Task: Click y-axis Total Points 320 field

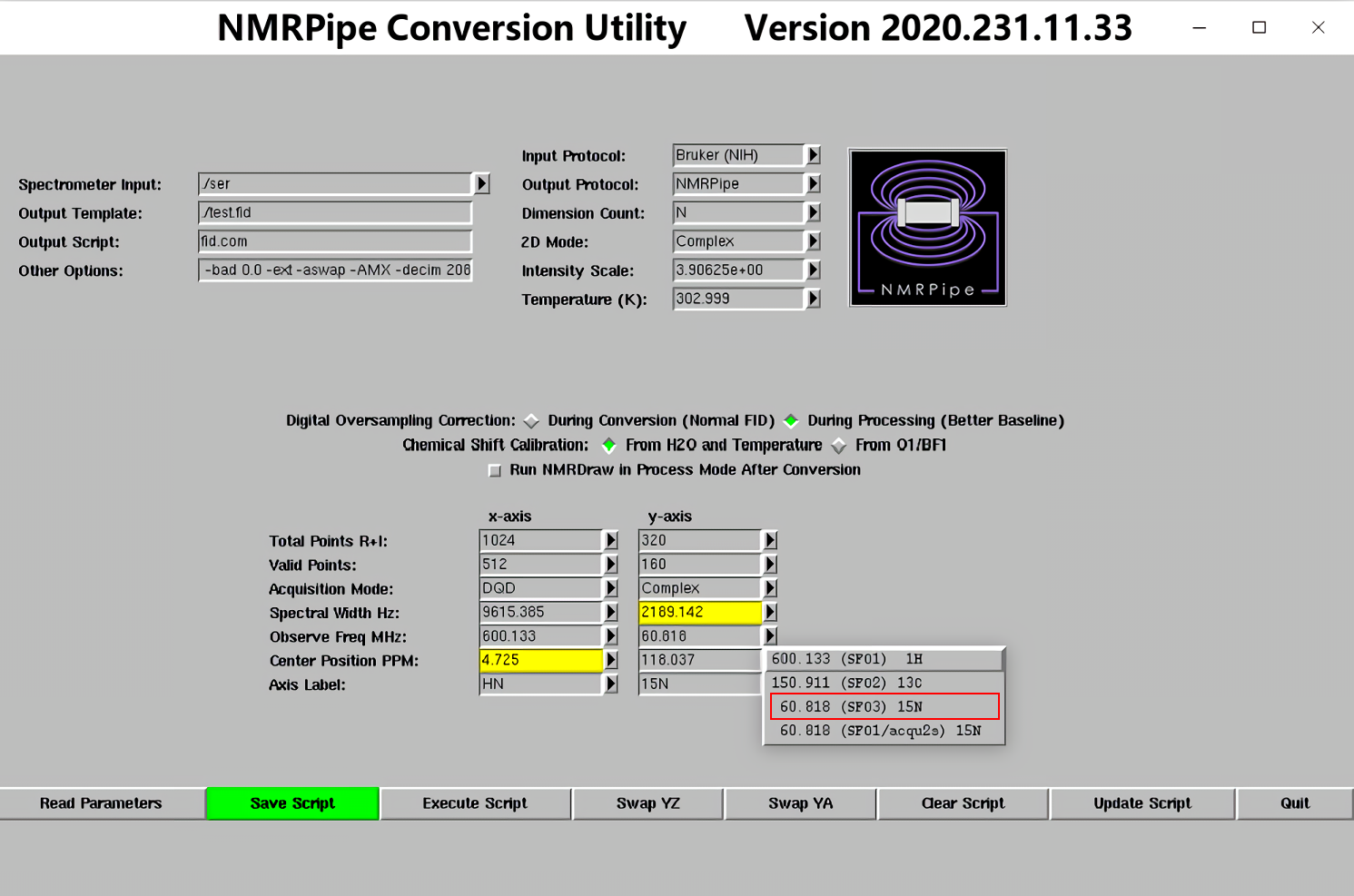Action: (699, 540)
